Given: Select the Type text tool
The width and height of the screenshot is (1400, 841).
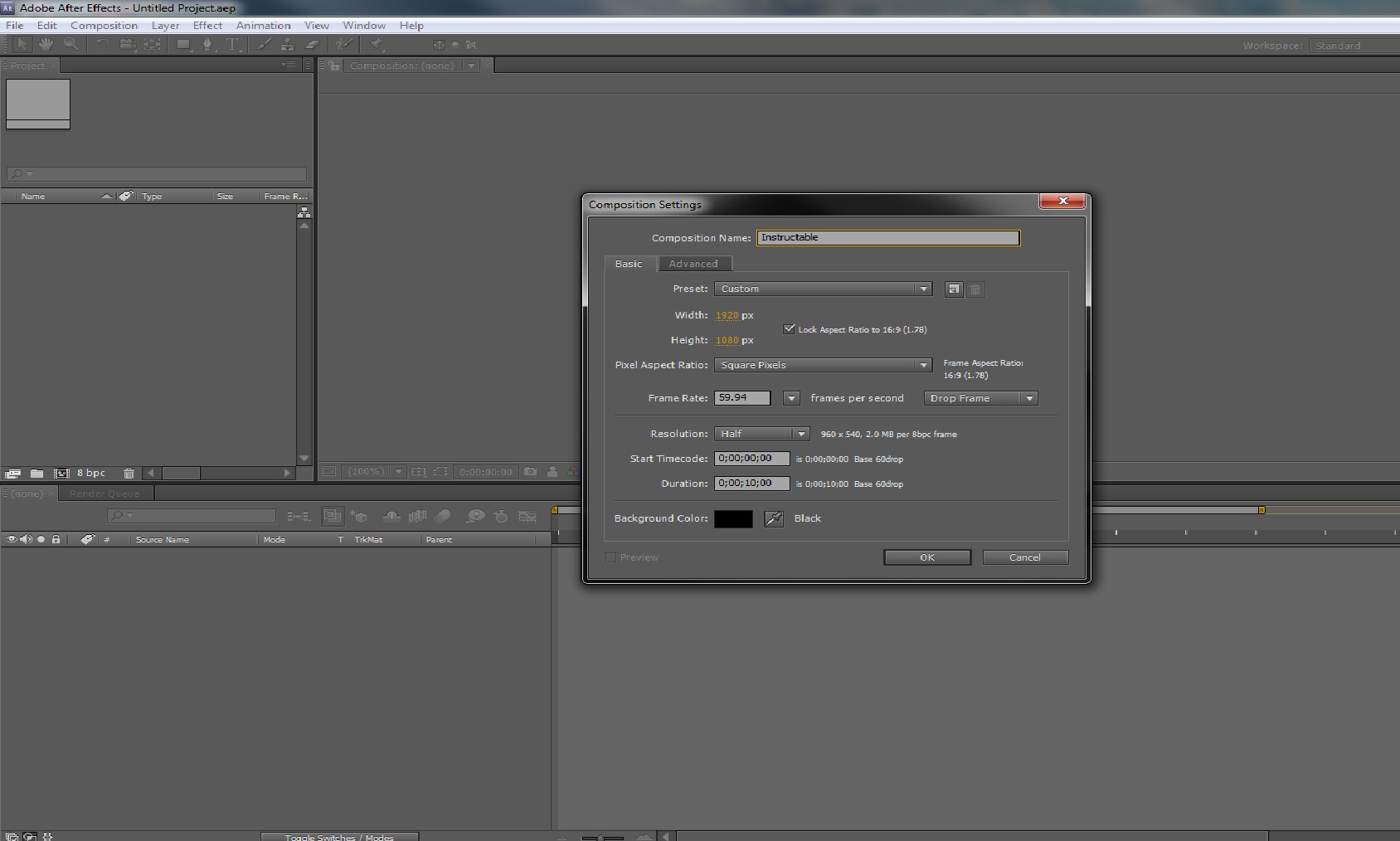Looking at the screenshot, I should tap(233, 45).
